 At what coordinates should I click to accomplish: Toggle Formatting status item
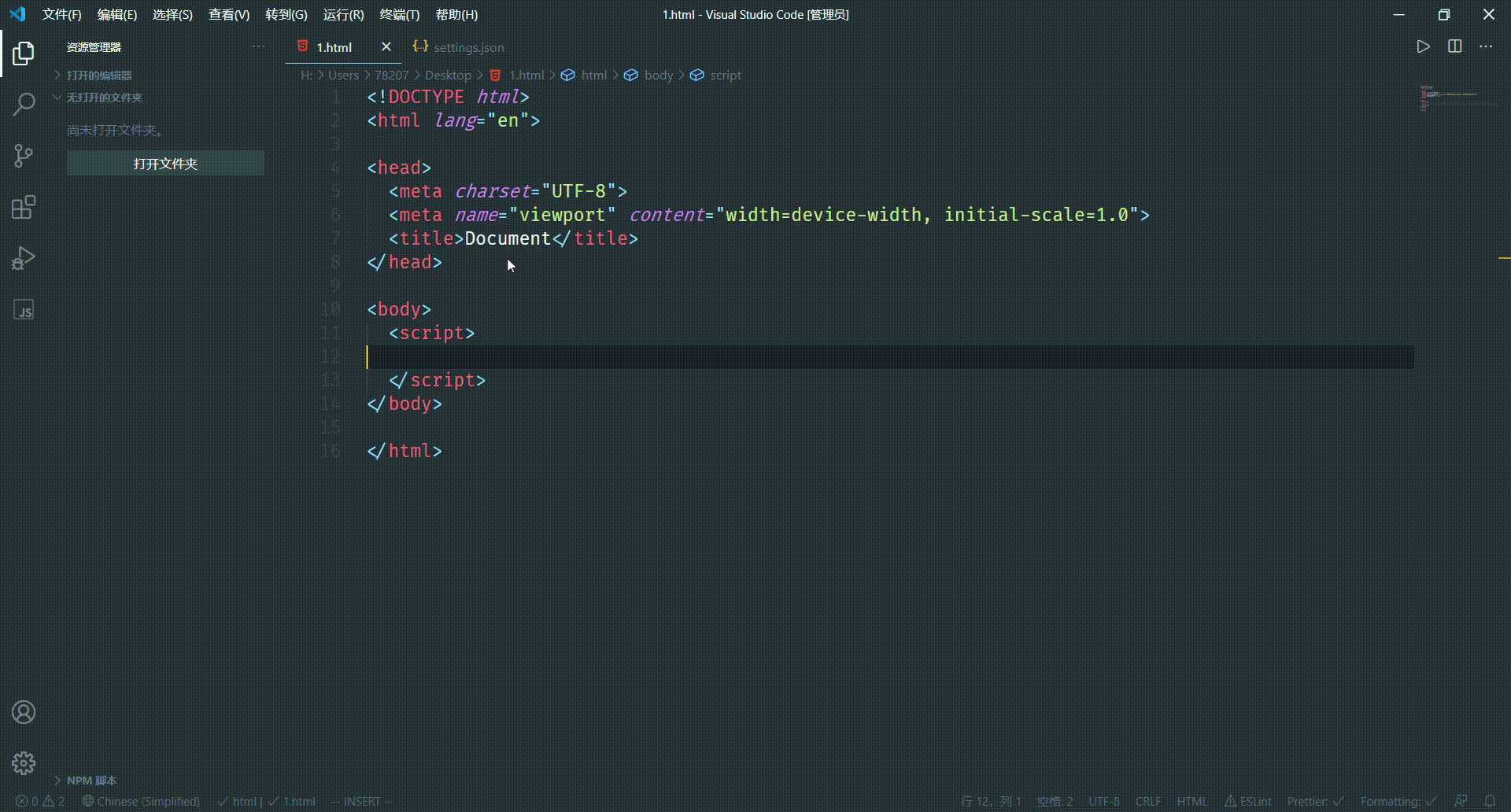pyautogui.click(x=1398, y=801)
